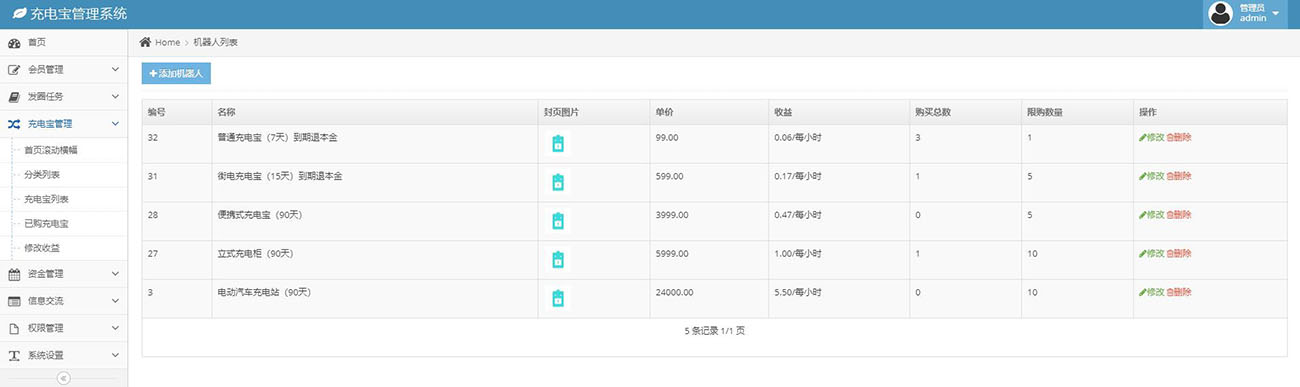Image resolution: width=1300 pixels, height=387 pixels.
Task: Open cover image of 立式充电柜（90天）
Action: (558, 260)
